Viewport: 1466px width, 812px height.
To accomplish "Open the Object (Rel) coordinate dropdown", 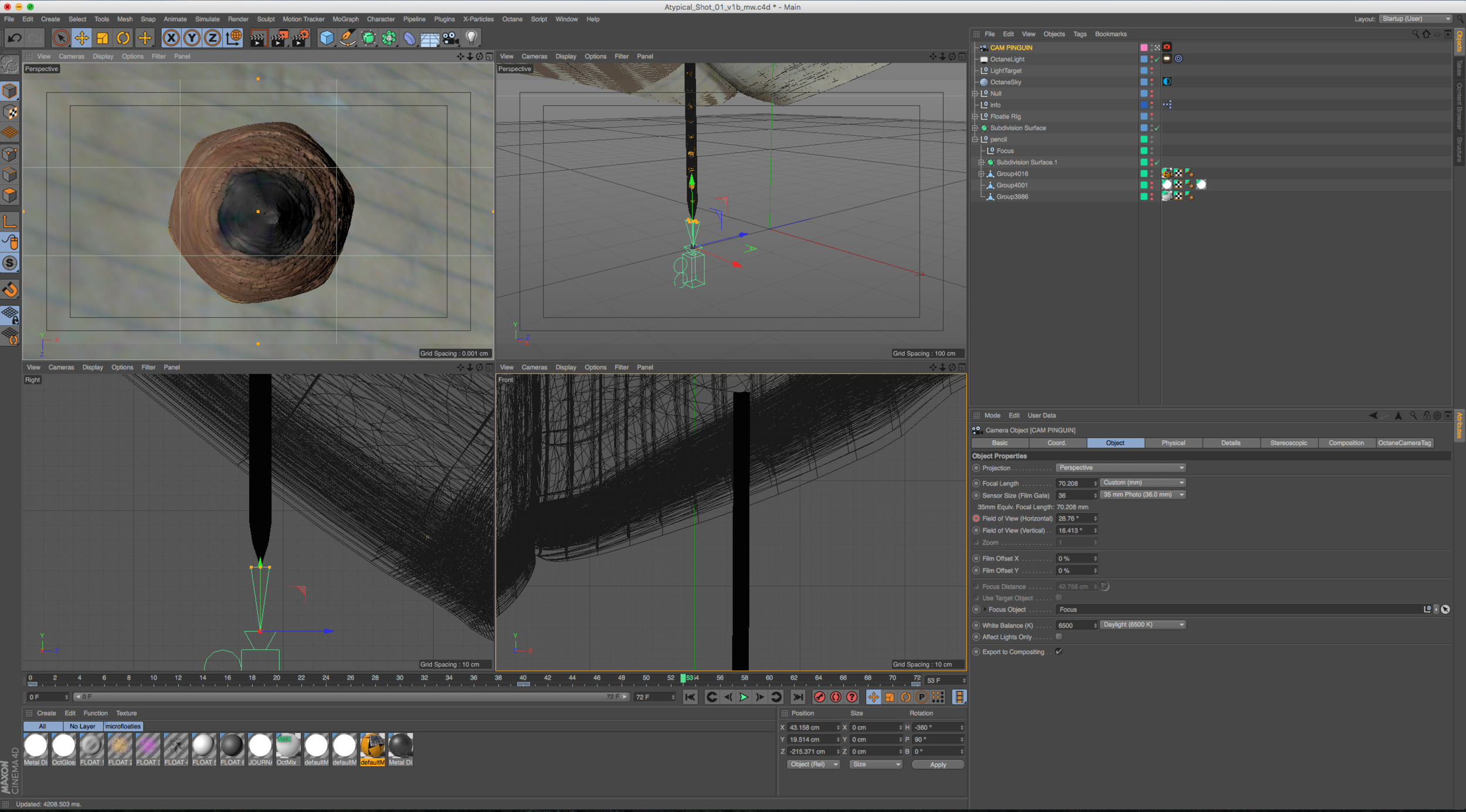I will click(x=813, y=764).
